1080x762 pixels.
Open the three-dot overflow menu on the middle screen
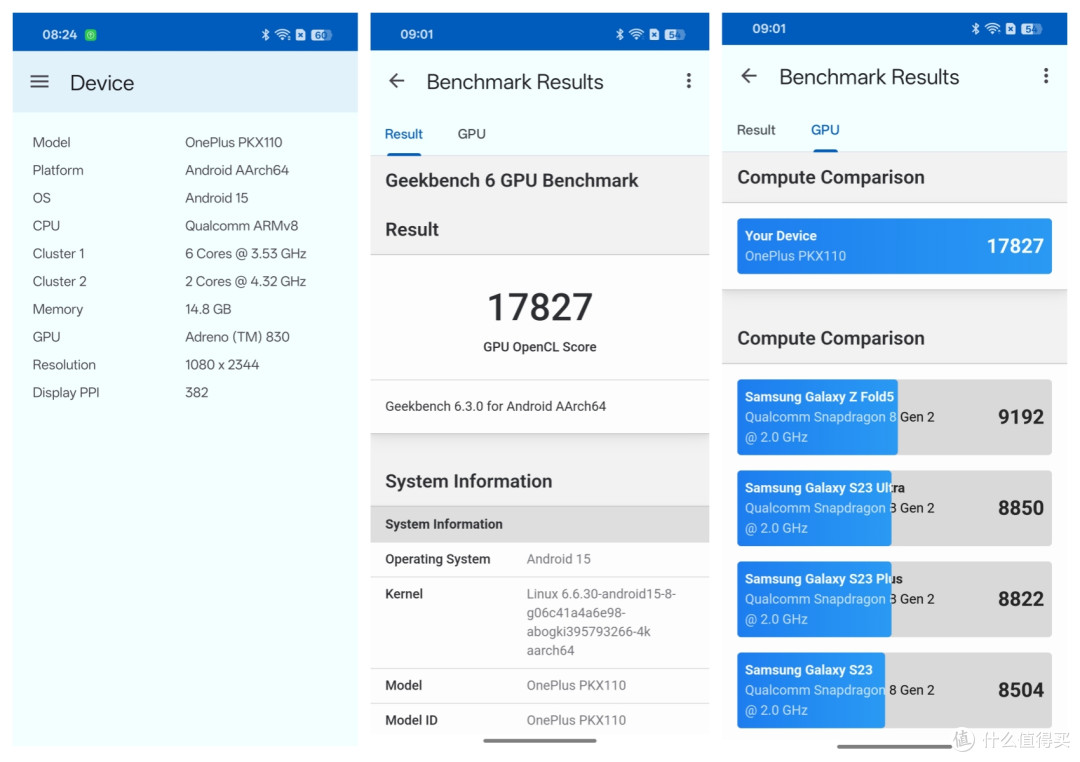(x=688, y=81)
